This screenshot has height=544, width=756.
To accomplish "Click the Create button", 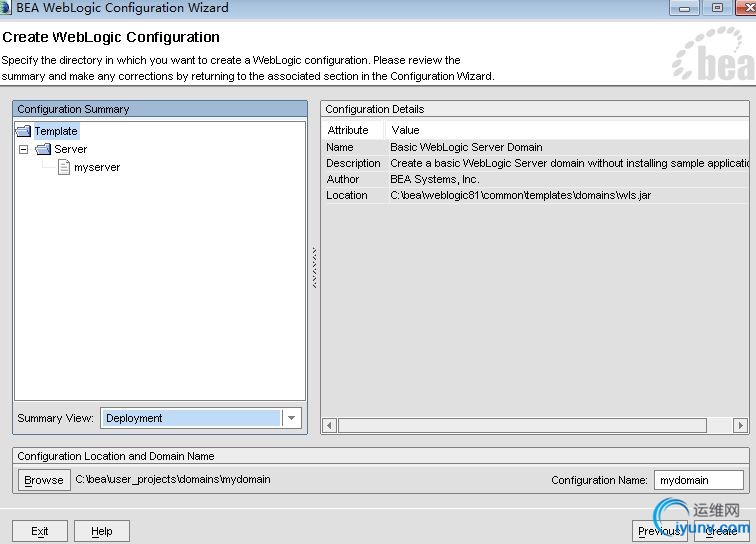I will (721, 531).
